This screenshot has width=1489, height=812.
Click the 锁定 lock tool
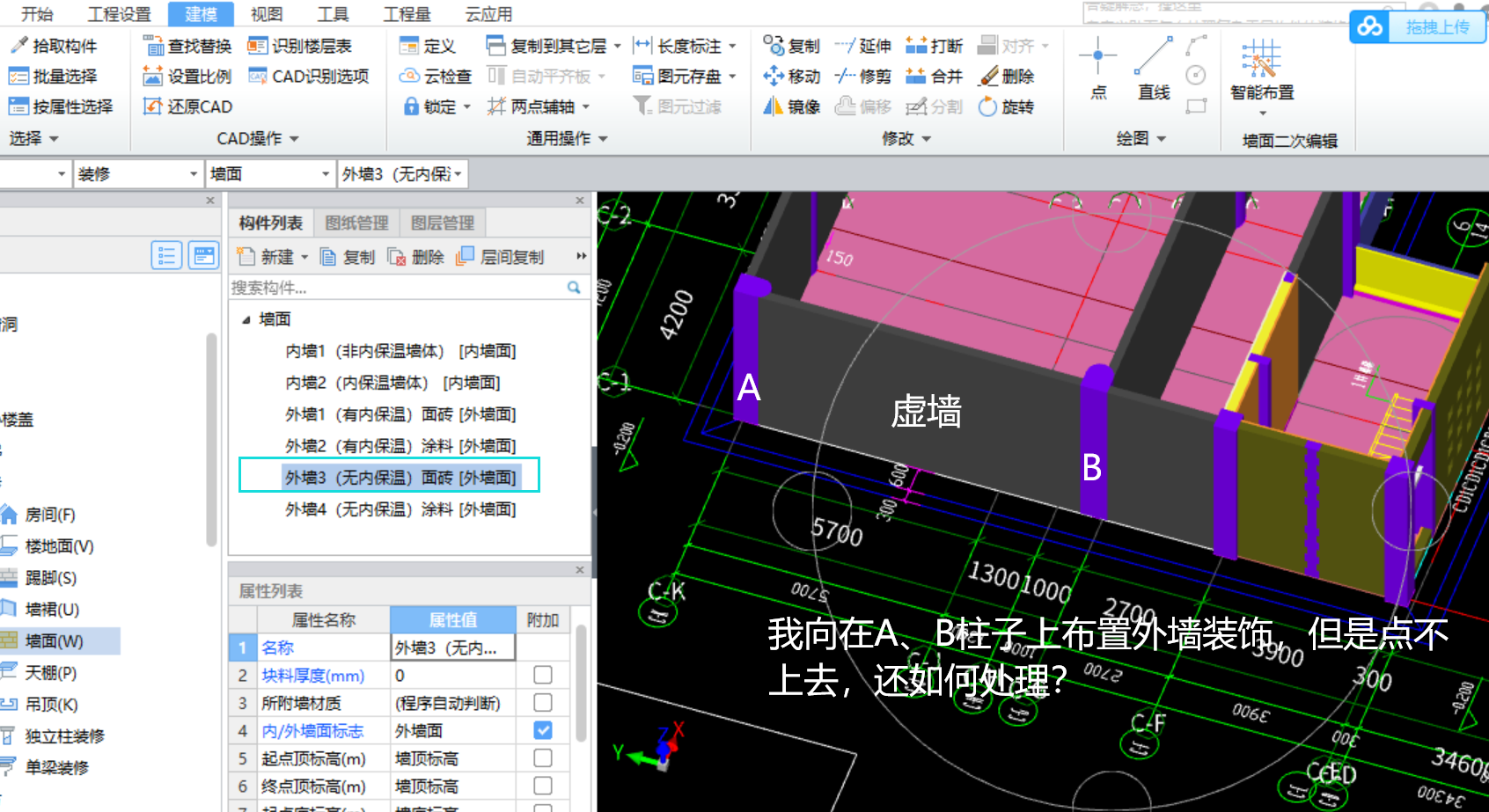(x=436, y=106)
